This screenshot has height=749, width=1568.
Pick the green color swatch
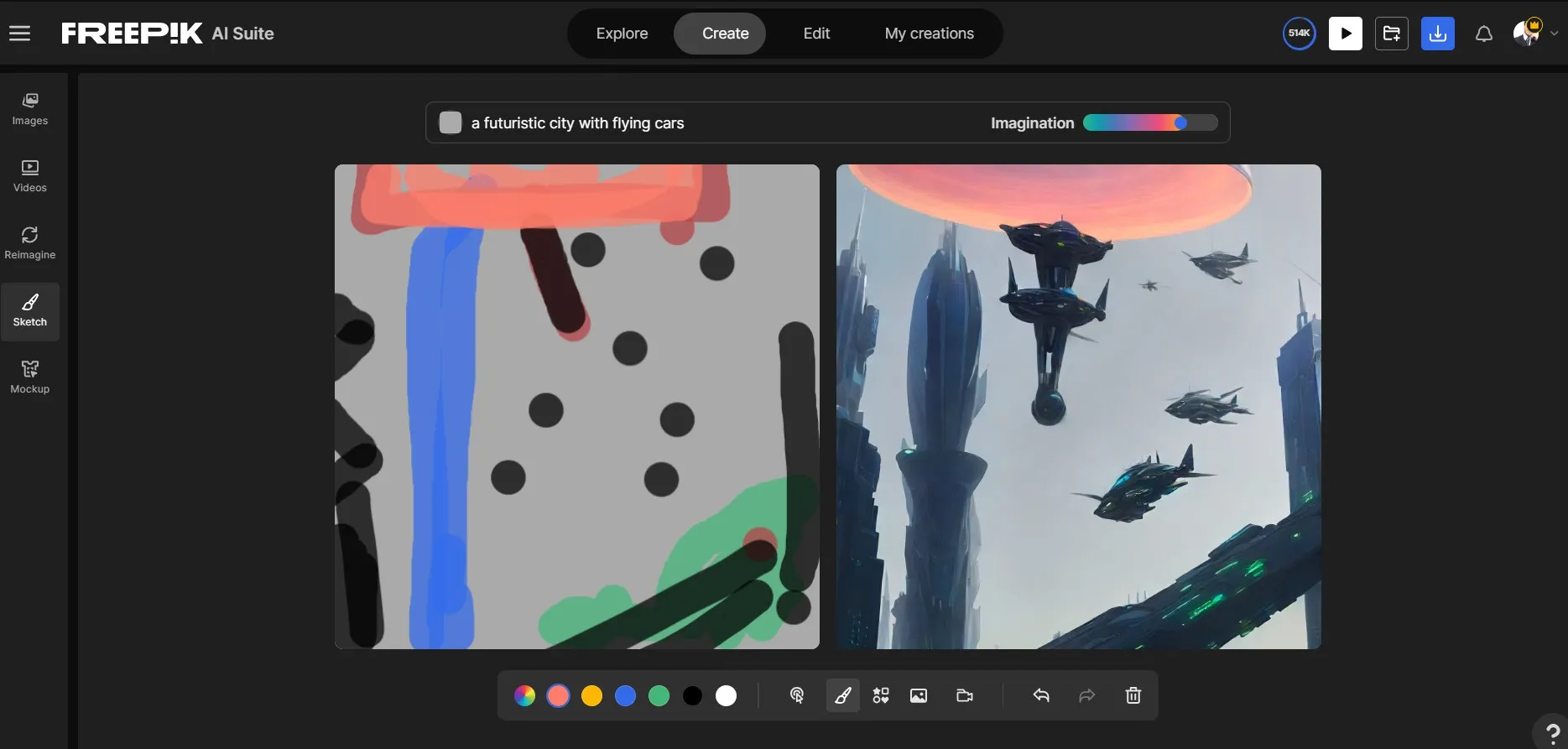tap(659, 695)
